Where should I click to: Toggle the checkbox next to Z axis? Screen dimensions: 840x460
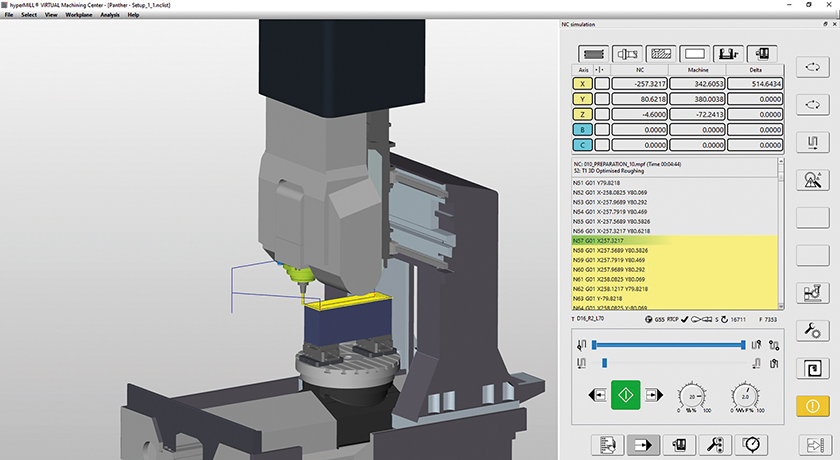pyautogui.click(x=602, y=115)
